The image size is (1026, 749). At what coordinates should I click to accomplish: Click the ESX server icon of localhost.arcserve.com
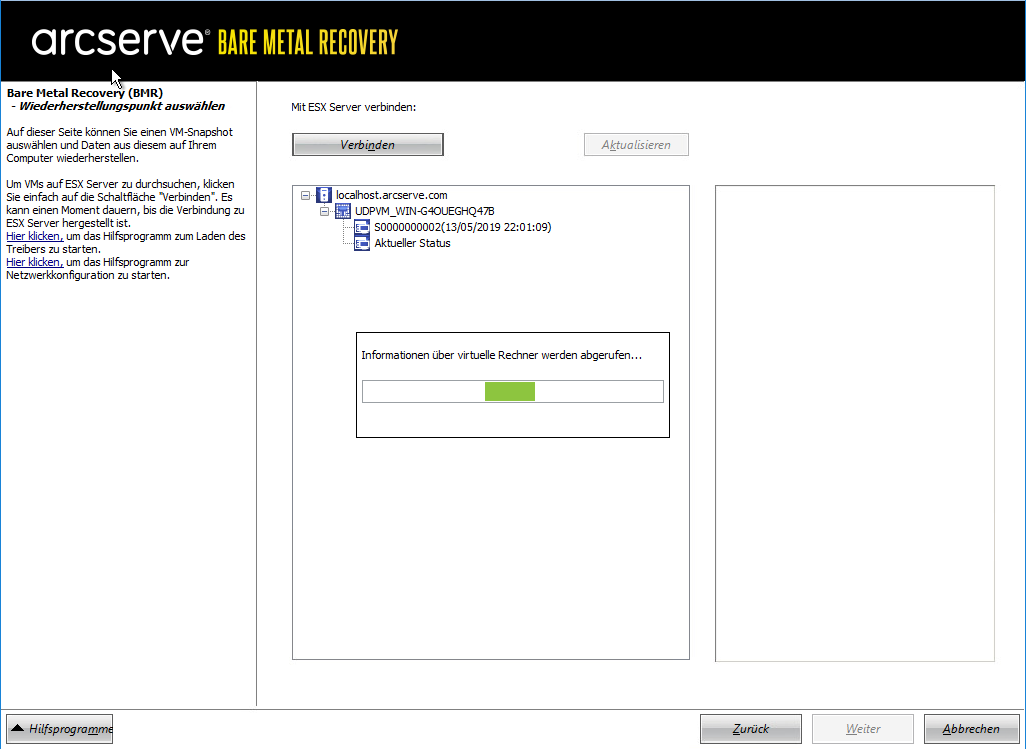coord(324,195)
